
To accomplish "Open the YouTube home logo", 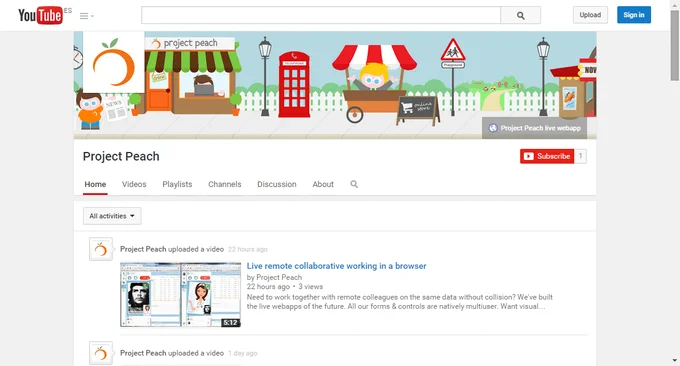I will [x=40, y=15].
